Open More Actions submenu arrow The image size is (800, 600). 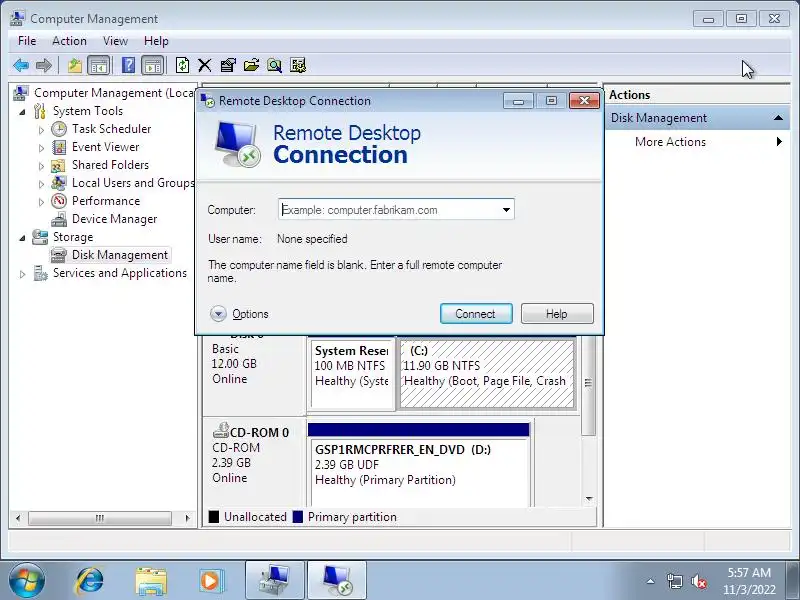pyautogui.click(x=779, y=142)
